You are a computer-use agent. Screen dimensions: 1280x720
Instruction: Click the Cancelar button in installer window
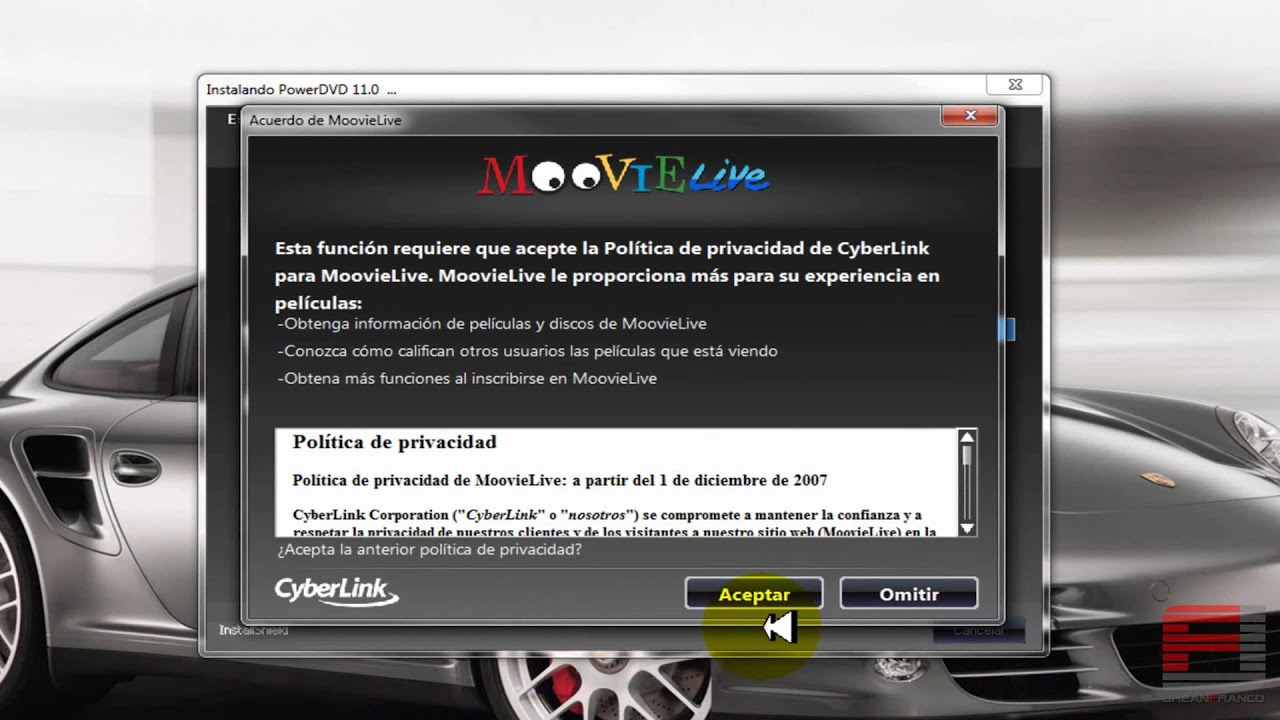pos(978,631)
